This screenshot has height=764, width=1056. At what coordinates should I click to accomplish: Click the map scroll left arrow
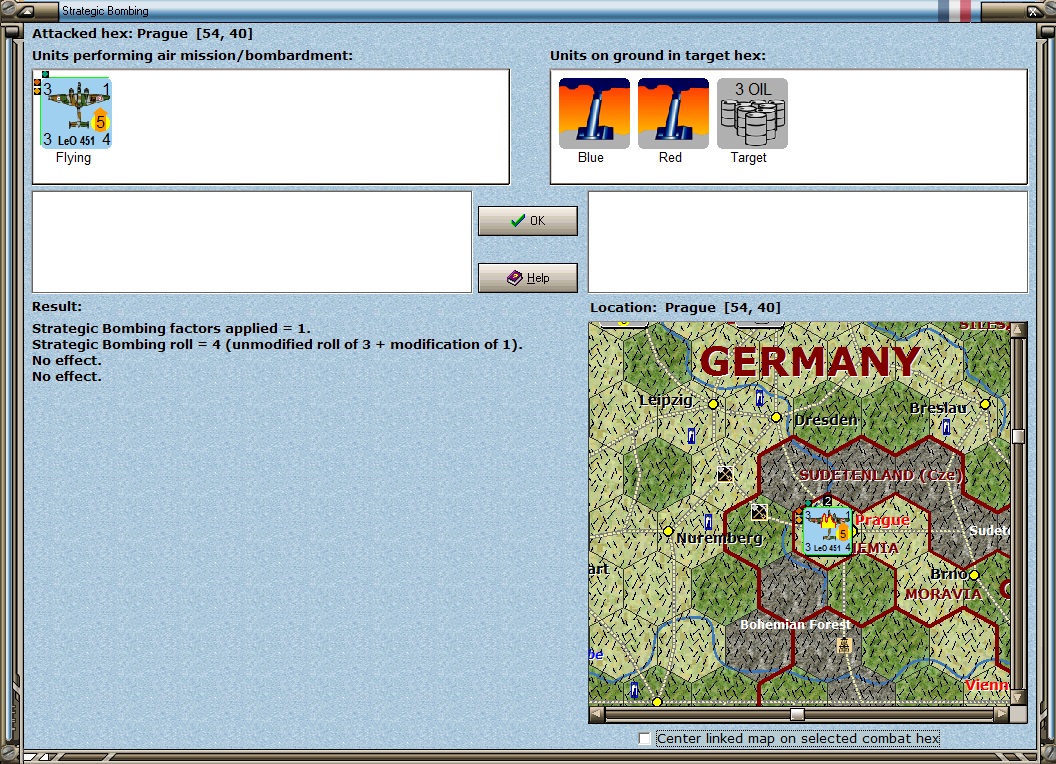click(x=597, y=713)
